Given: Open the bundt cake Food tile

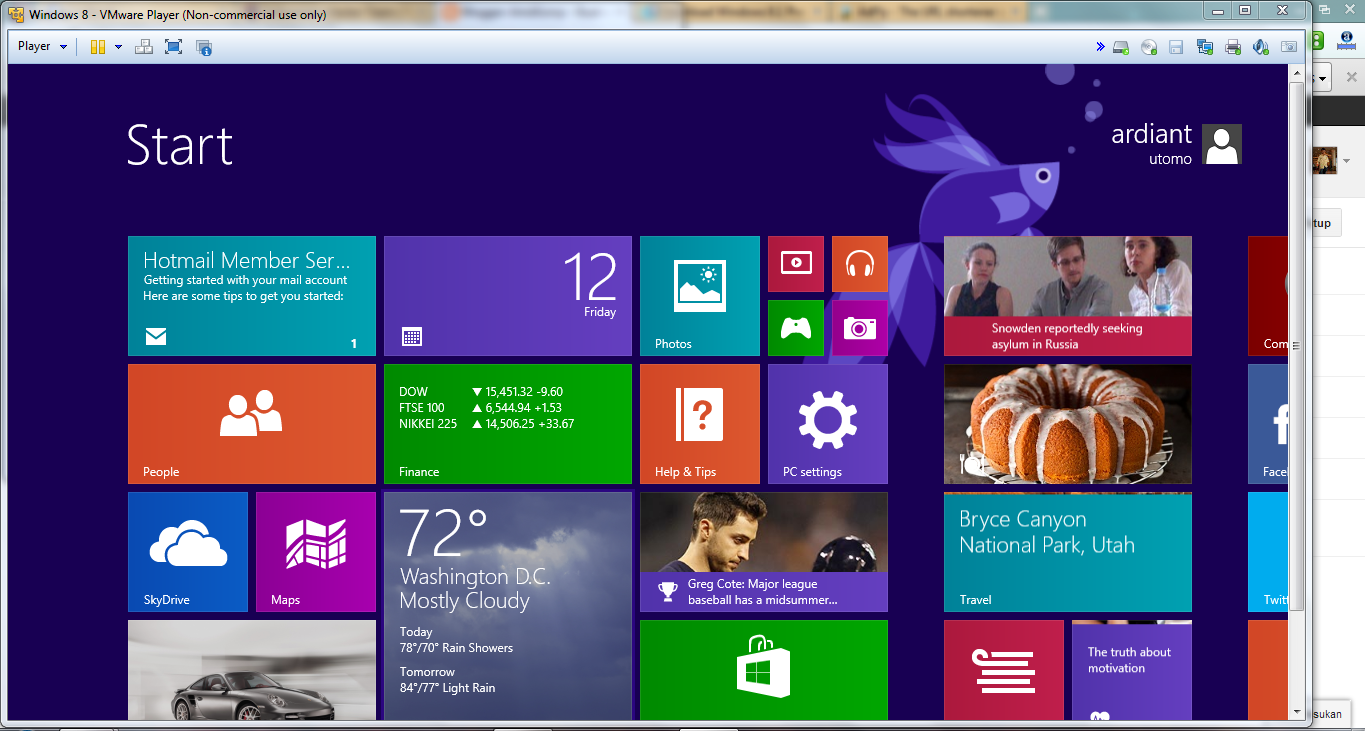Looking at the screenshot, I should (x=1068, y=424).
